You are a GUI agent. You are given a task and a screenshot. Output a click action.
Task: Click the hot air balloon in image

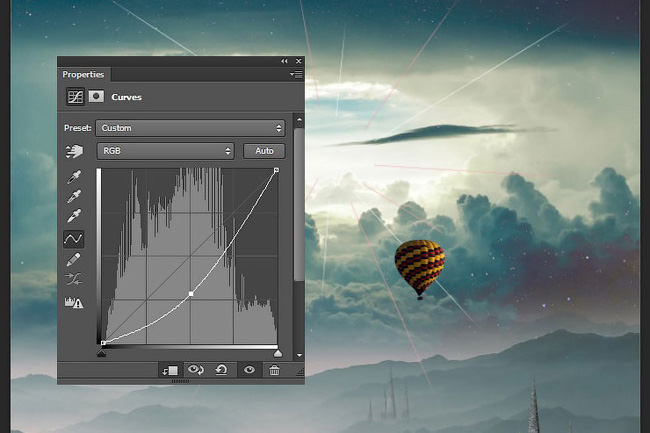[x=420, y=269]
